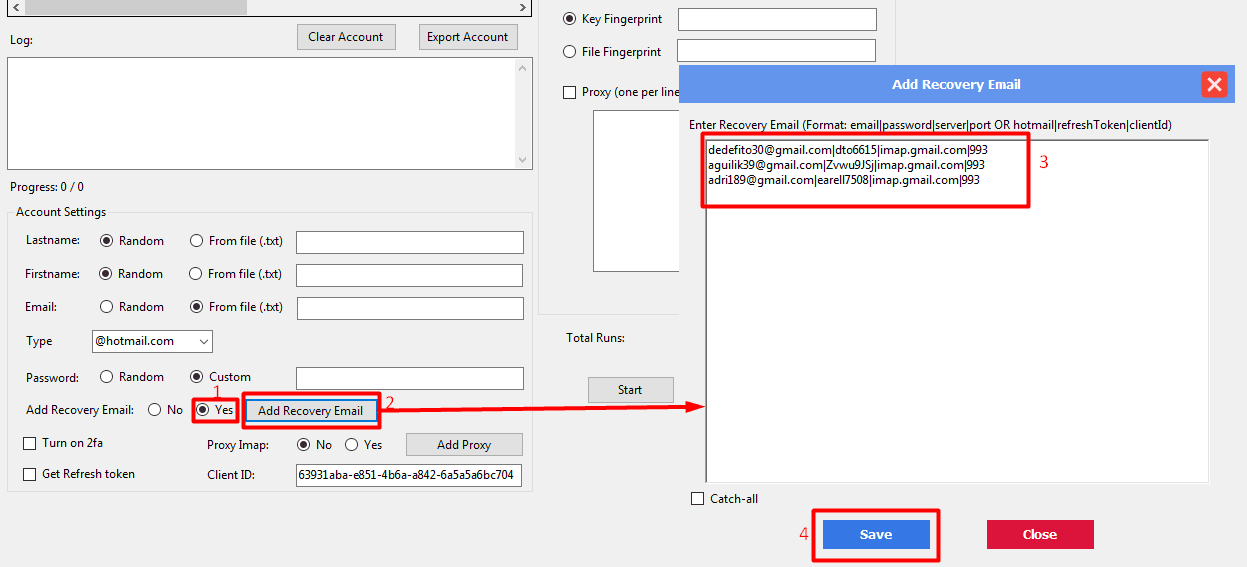Select Random for Password
The height and width of the screenshot is (567, 1247).
[x=107, y=377]
